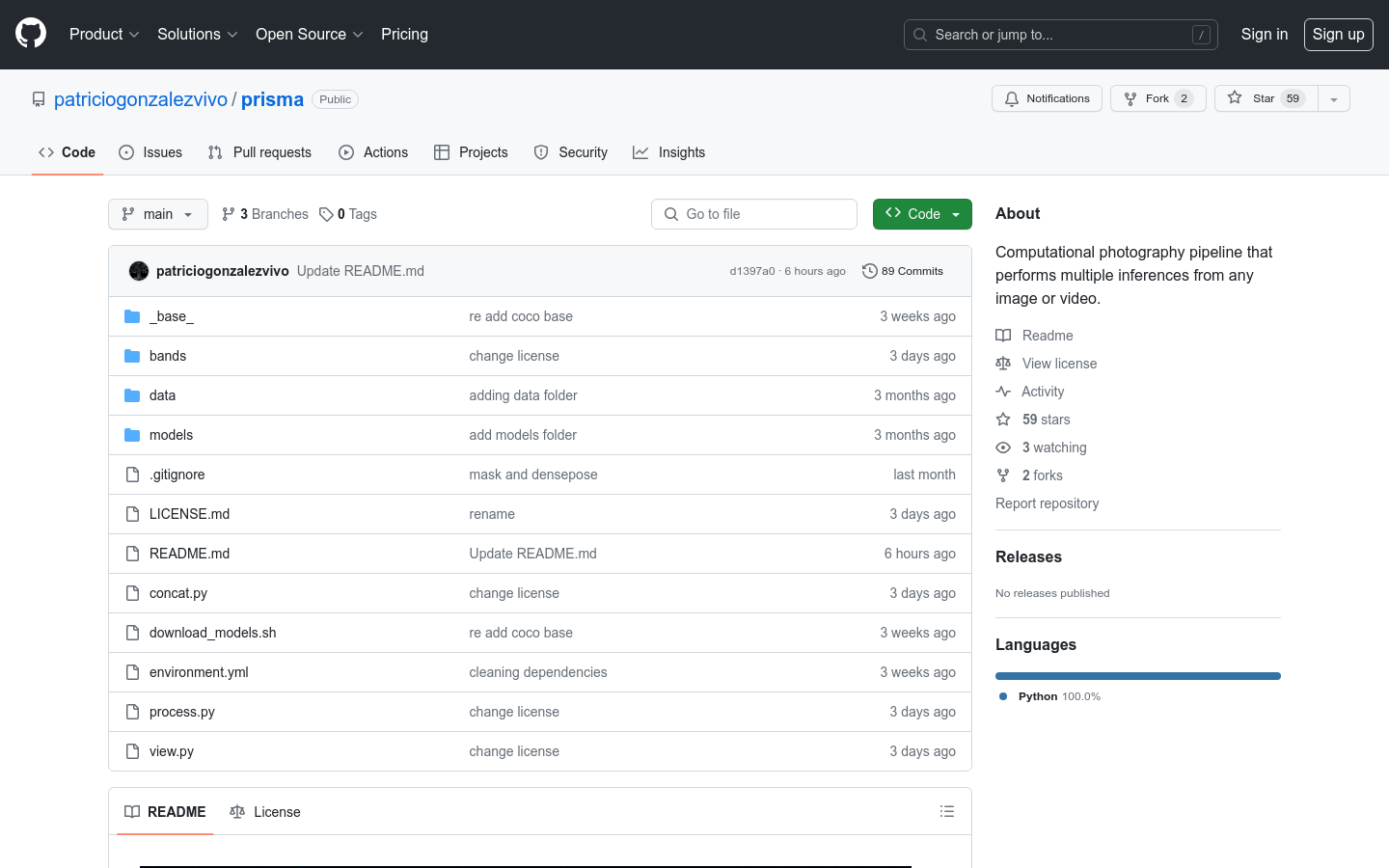Open the README.md file
Screen dimensions: 1389x868
click(x=189, y=554)
